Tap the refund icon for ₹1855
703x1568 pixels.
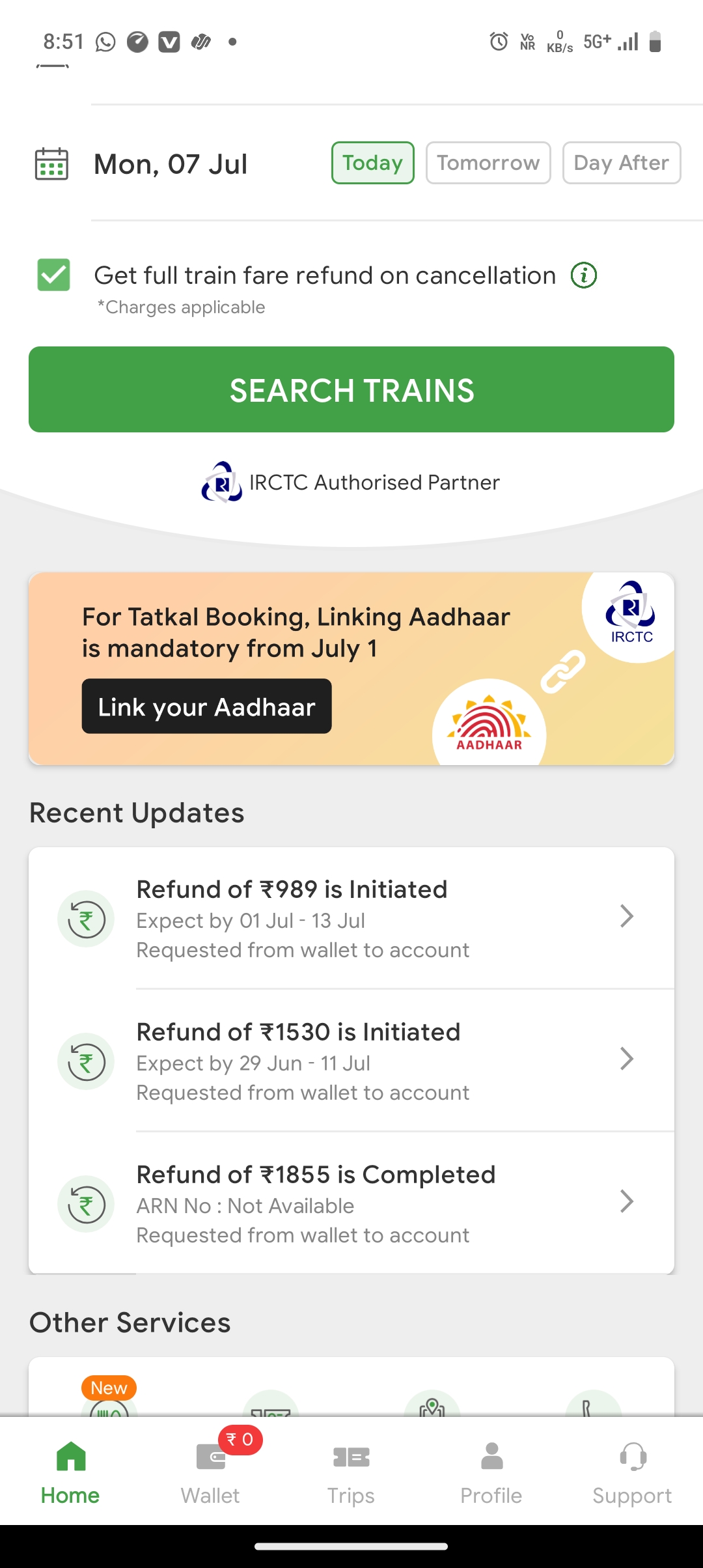click(x=86, y=1204)
